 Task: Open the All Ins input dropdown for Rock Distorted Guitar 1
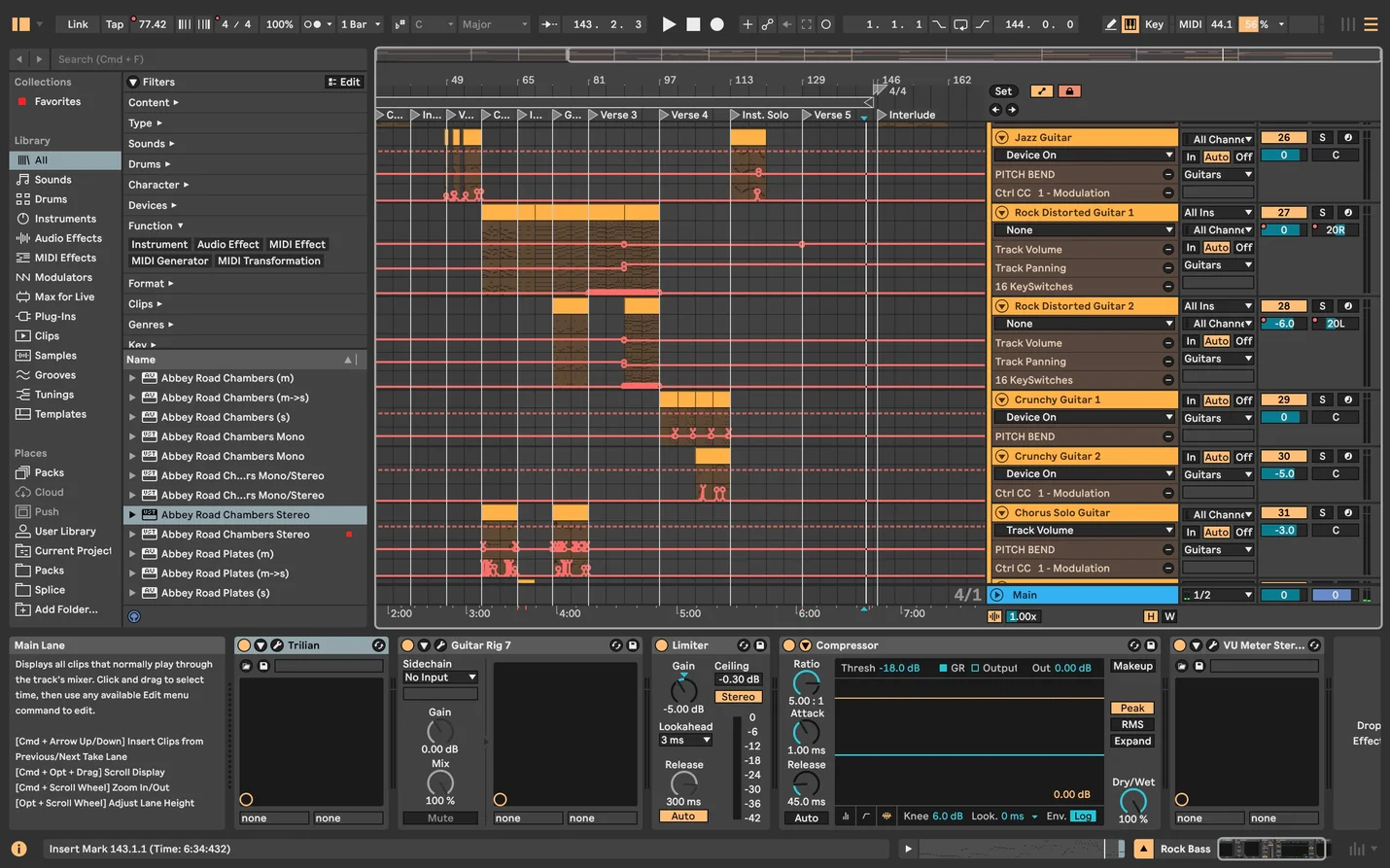[x=1218, y=213]
